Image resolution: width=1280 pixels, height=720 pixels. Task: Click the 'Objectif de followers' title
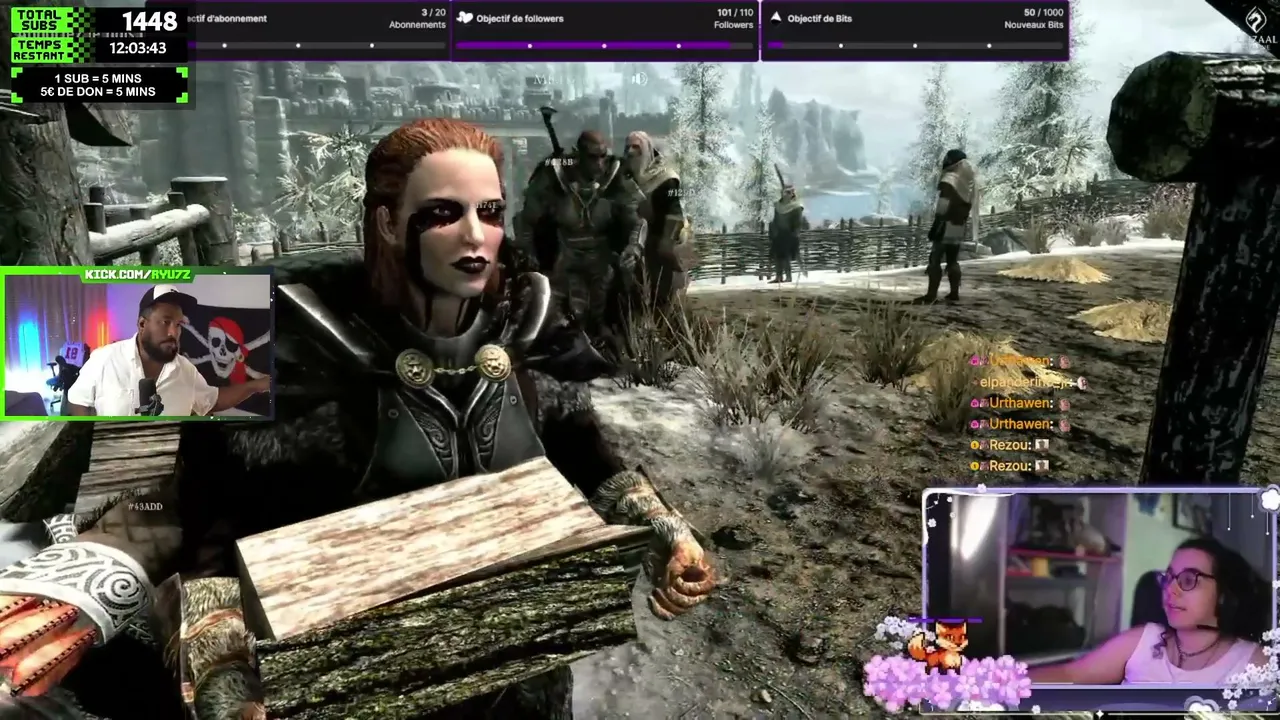[x=520, y=18]
